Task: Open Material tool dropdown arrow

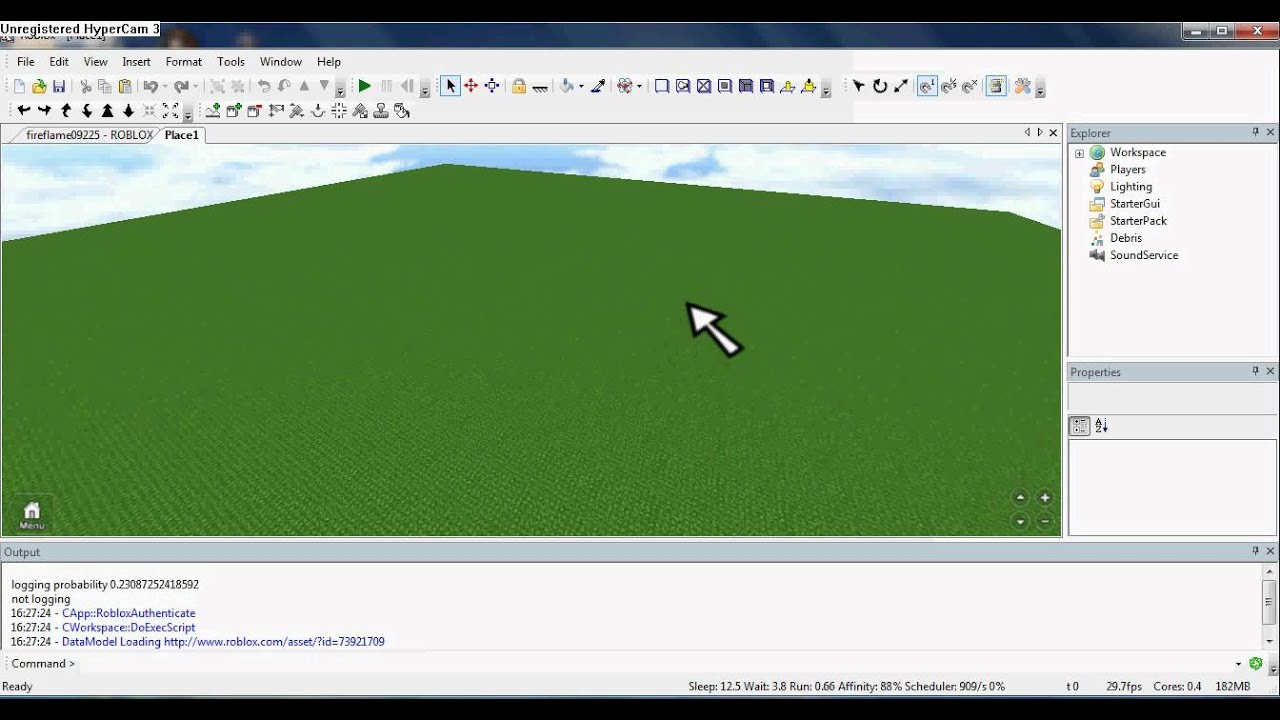Action: pyautogui.click(x=639, y=87)
